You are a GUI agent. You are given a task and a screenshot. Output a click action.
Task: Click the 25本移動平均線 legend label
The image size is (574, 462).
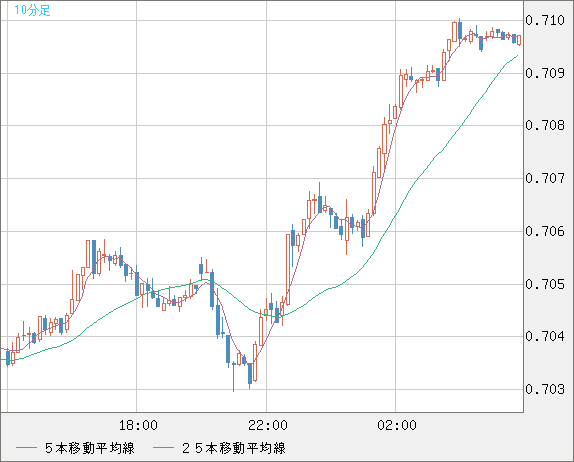[234, 448]
